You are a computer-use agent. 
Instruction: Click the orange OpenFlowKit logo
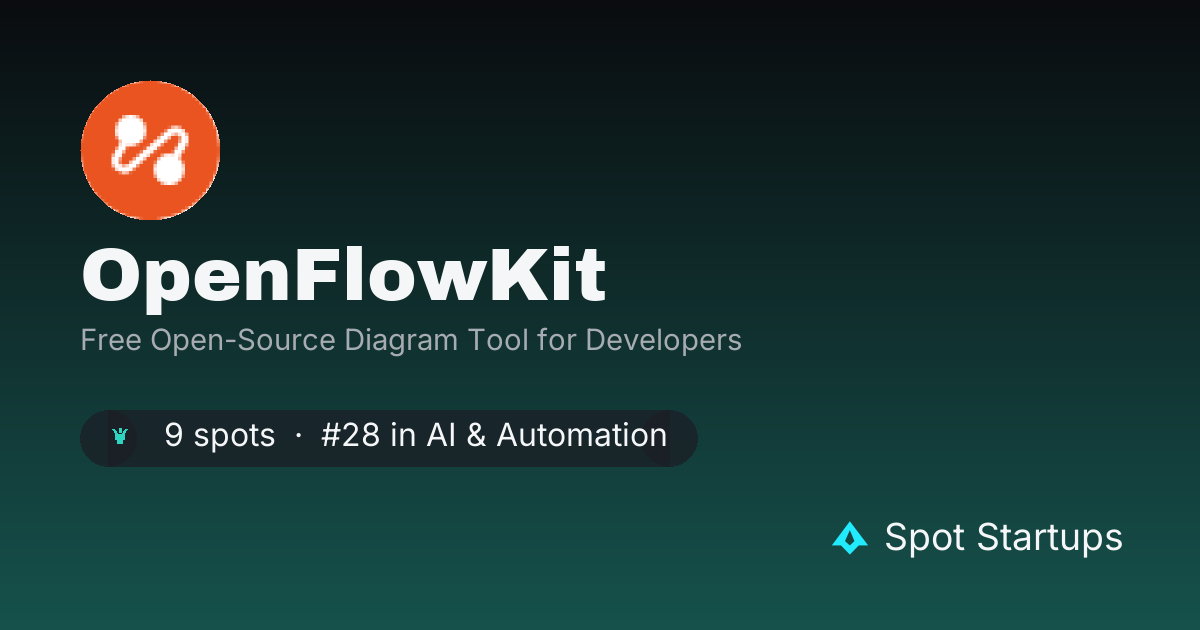150,150
